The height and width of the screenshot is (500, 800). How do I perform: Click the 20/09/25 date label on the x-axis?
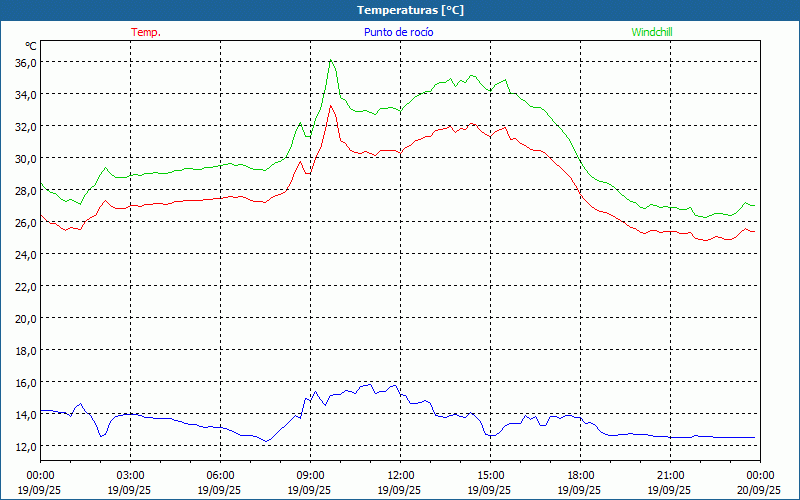click(760, 490)
